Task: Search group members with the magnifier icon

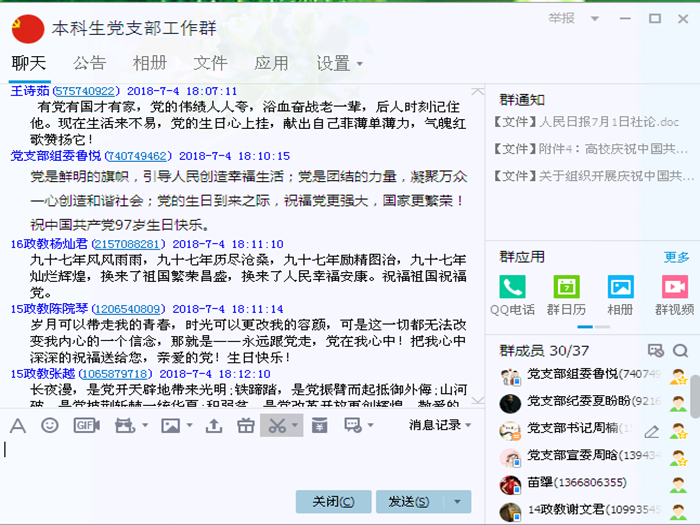Action: pos(680,350)
